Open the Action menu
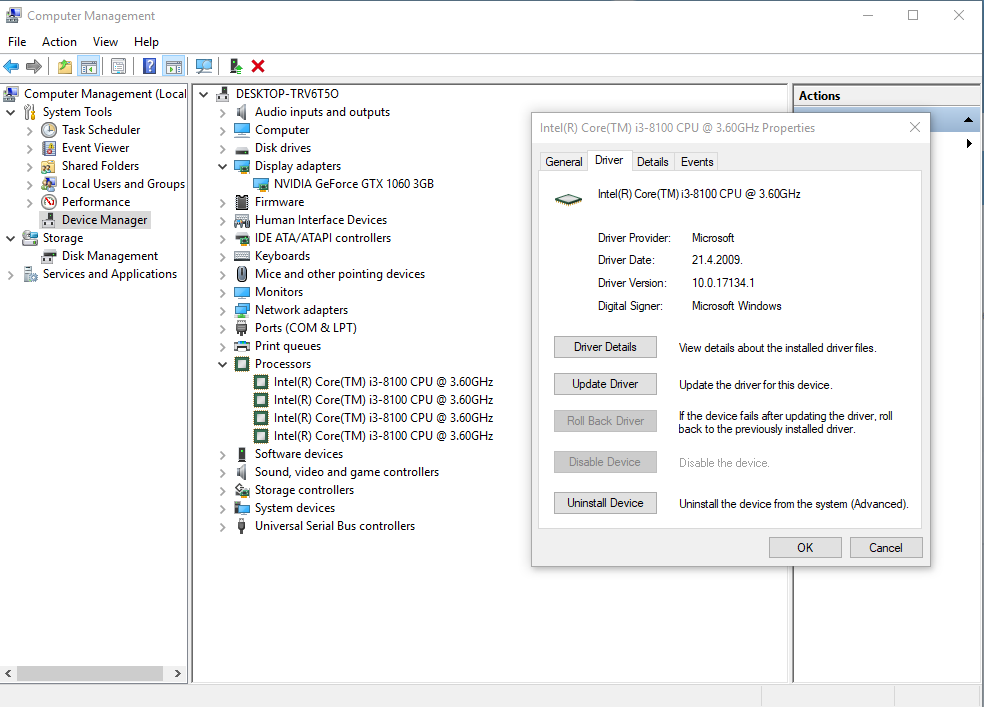 point(59,42)
